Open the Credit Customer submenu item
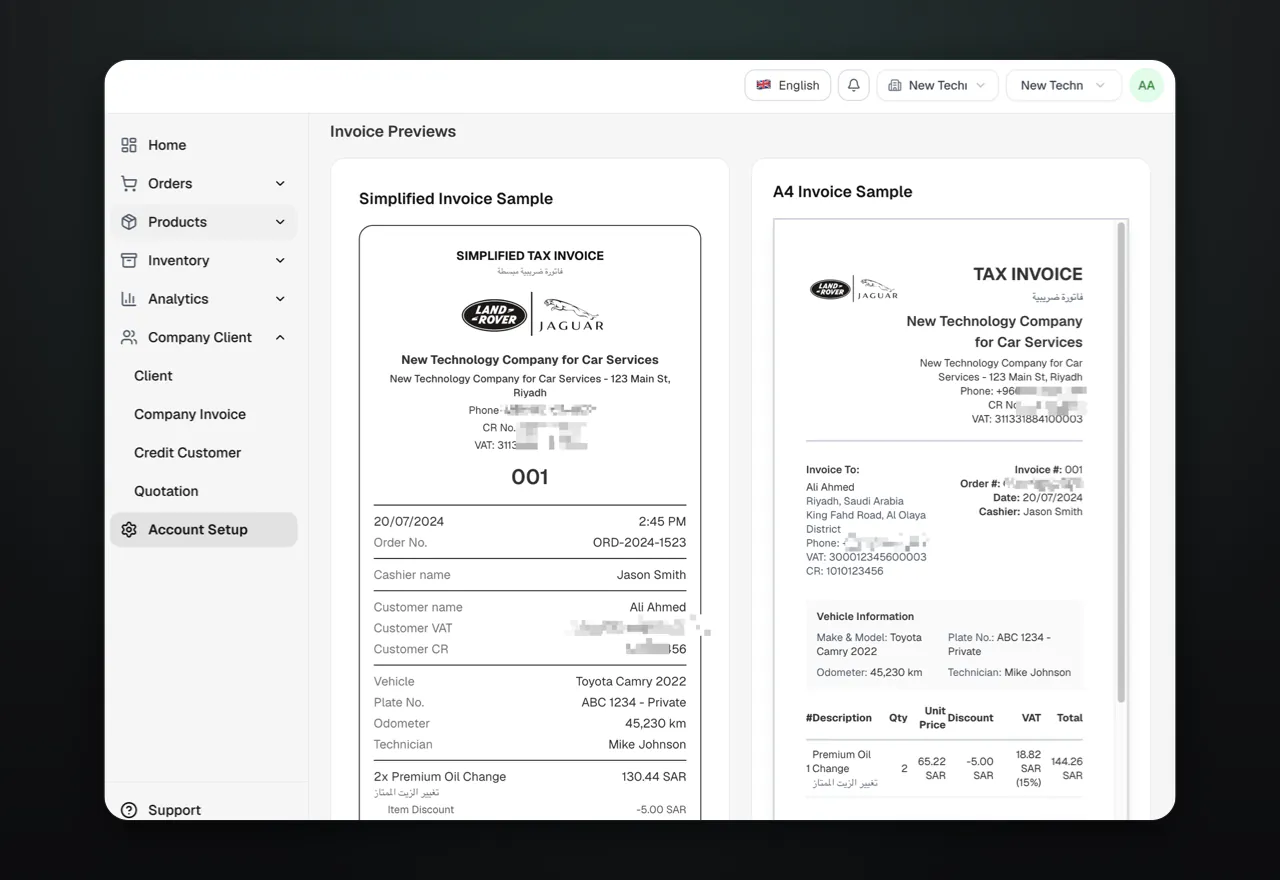Image resolution: width=1280 pixels, height=880 pixels. (x=187, y=453)
